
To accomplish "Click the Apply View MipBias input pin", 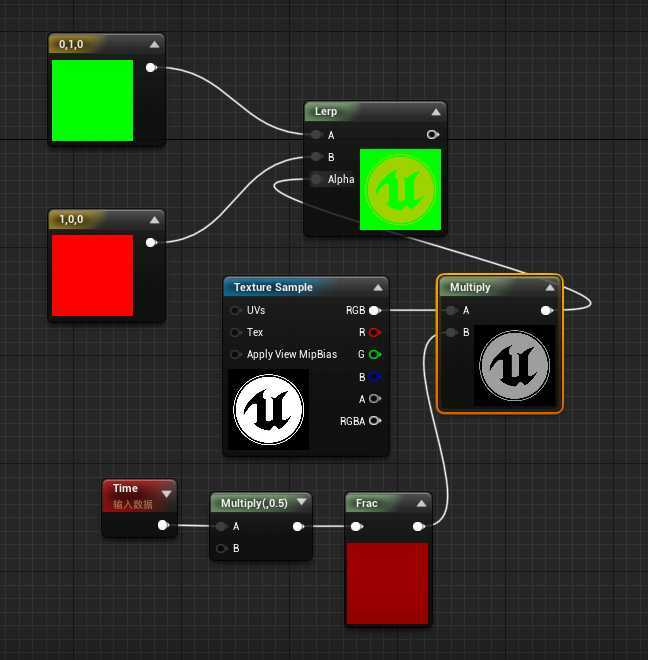I will 236,354.
